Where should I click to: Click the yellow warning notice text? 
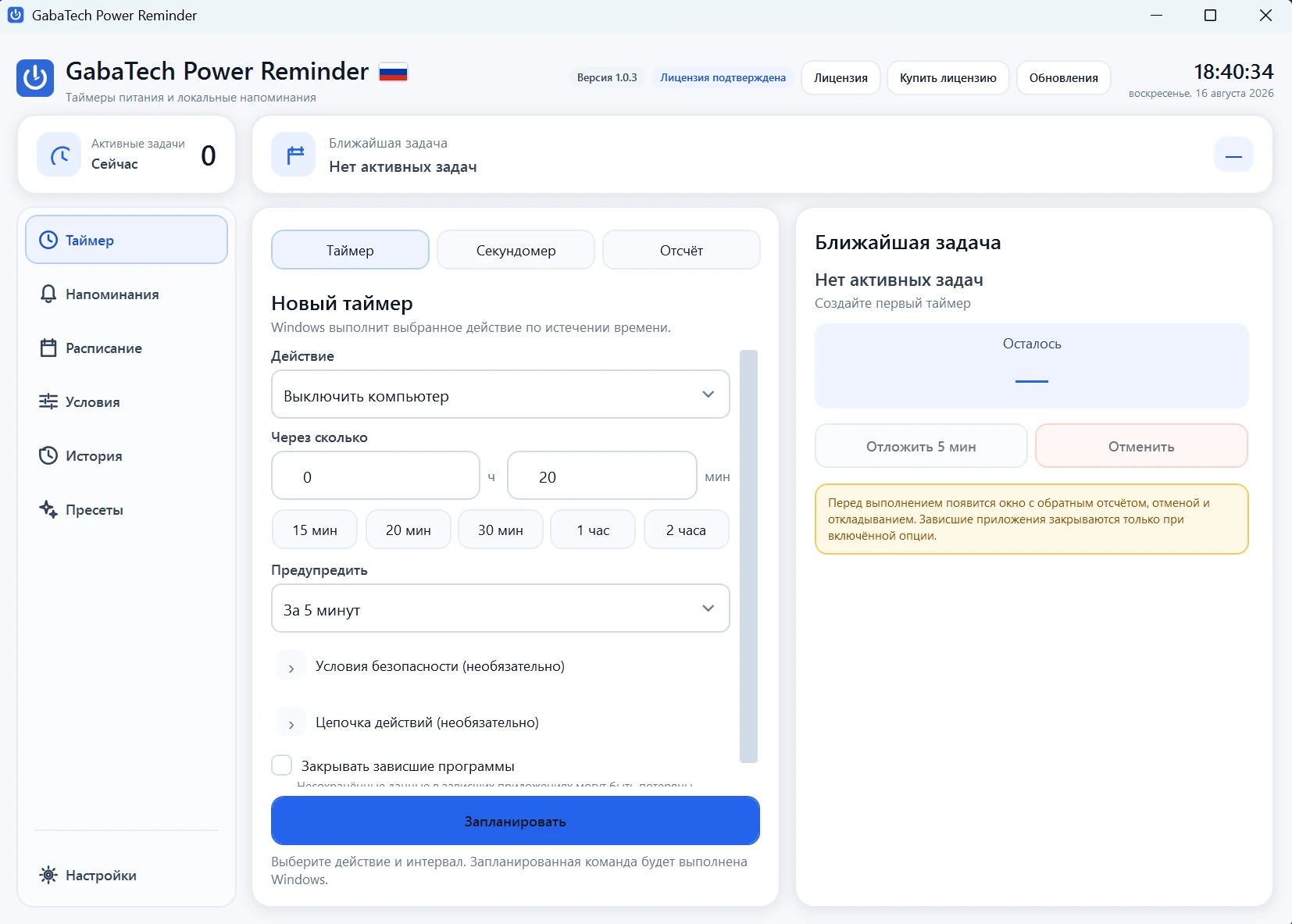point(1019,519)
